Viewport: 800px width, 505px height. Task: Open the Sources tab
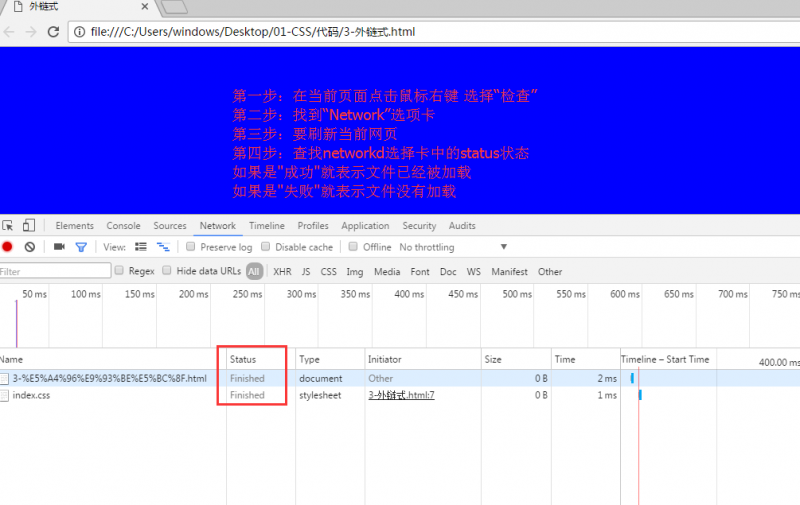coord(170,226)
